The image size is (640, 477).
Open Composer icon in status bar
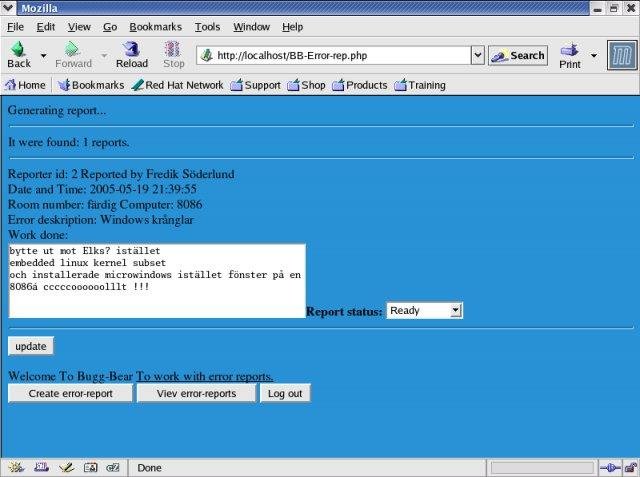pyautogui.click(x=66, y=467)
